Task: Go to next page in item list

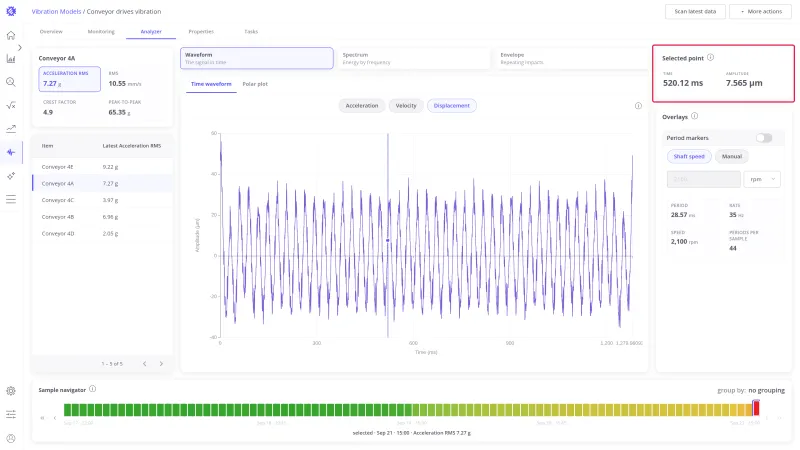Action: click(x=161, y=364)
